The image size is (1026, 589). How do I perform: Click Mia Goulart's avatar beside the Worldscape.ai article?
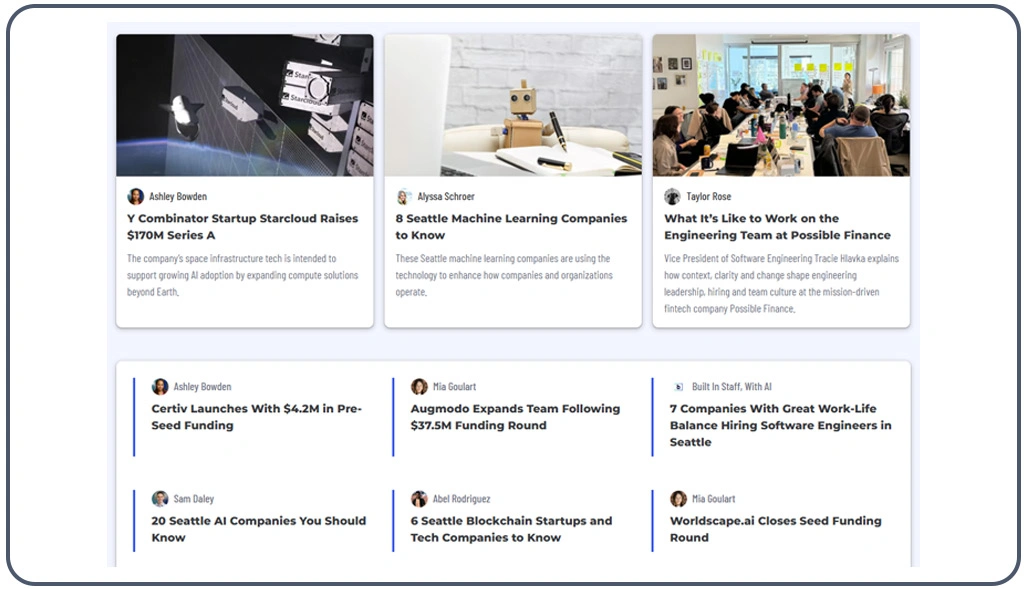[679, 499]
